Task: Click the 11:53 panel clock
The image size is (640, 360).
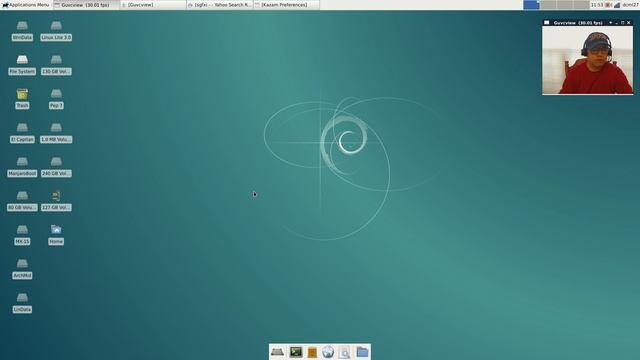Action: tap(597, 5)
